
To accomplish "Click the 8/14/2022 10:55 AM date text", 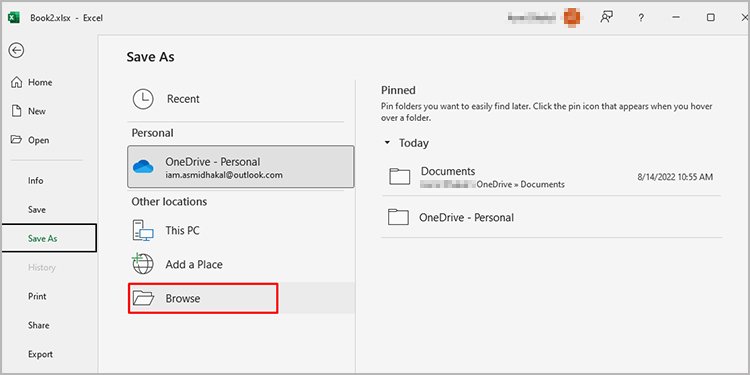I will (x=675, y=177).
